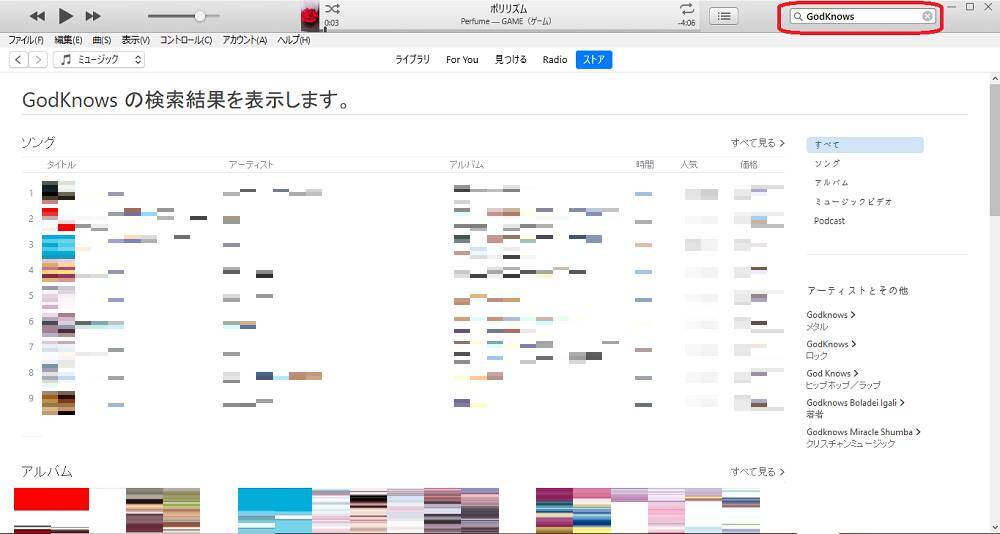Open the ファイル(F) menu
1000x534 pixels.
pyautogui.click(x=25, y=40)
